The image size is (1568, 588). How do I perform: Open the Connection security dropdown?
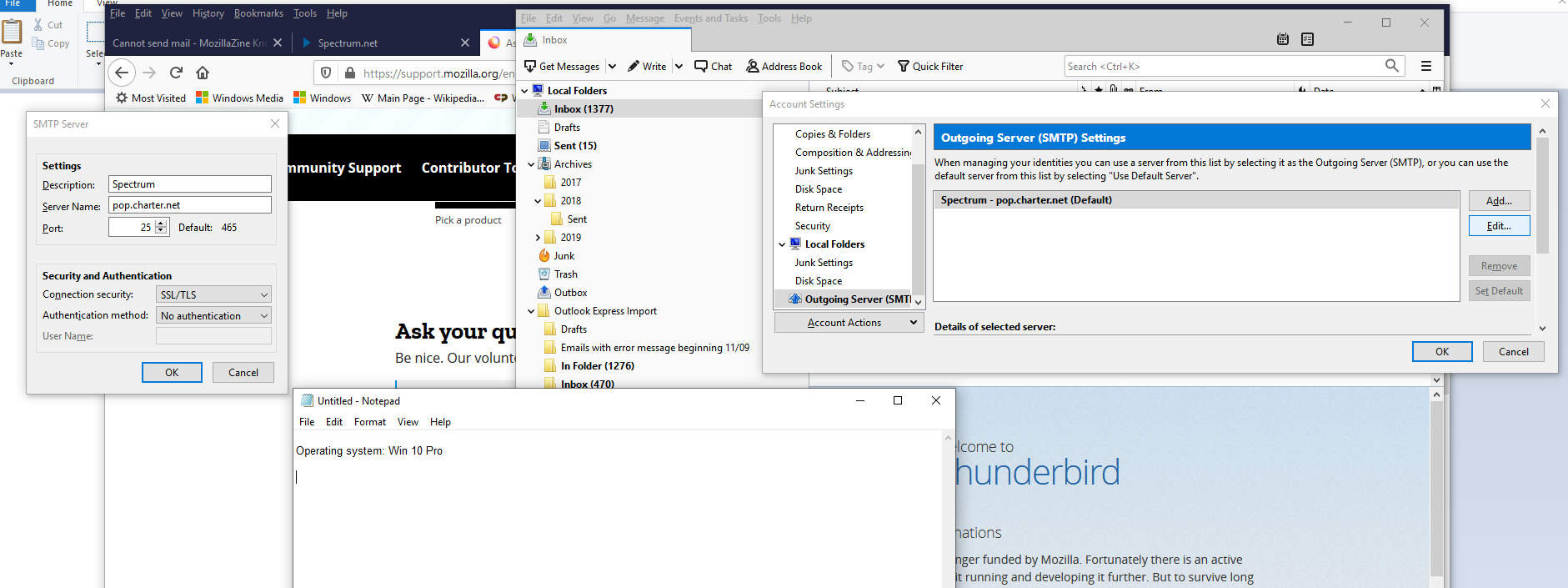click(213, 294)
